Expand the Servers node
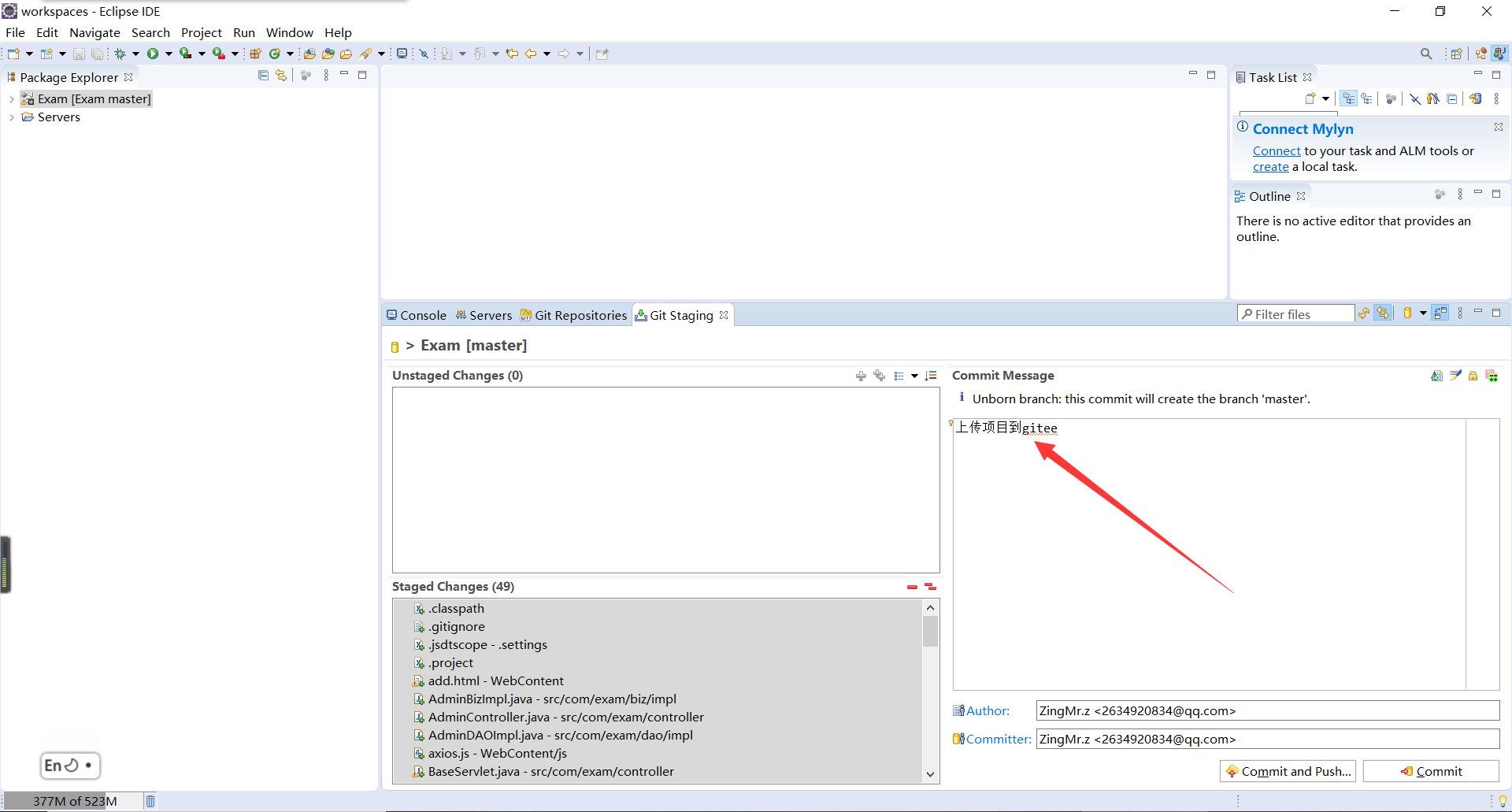 click(11, 117)
